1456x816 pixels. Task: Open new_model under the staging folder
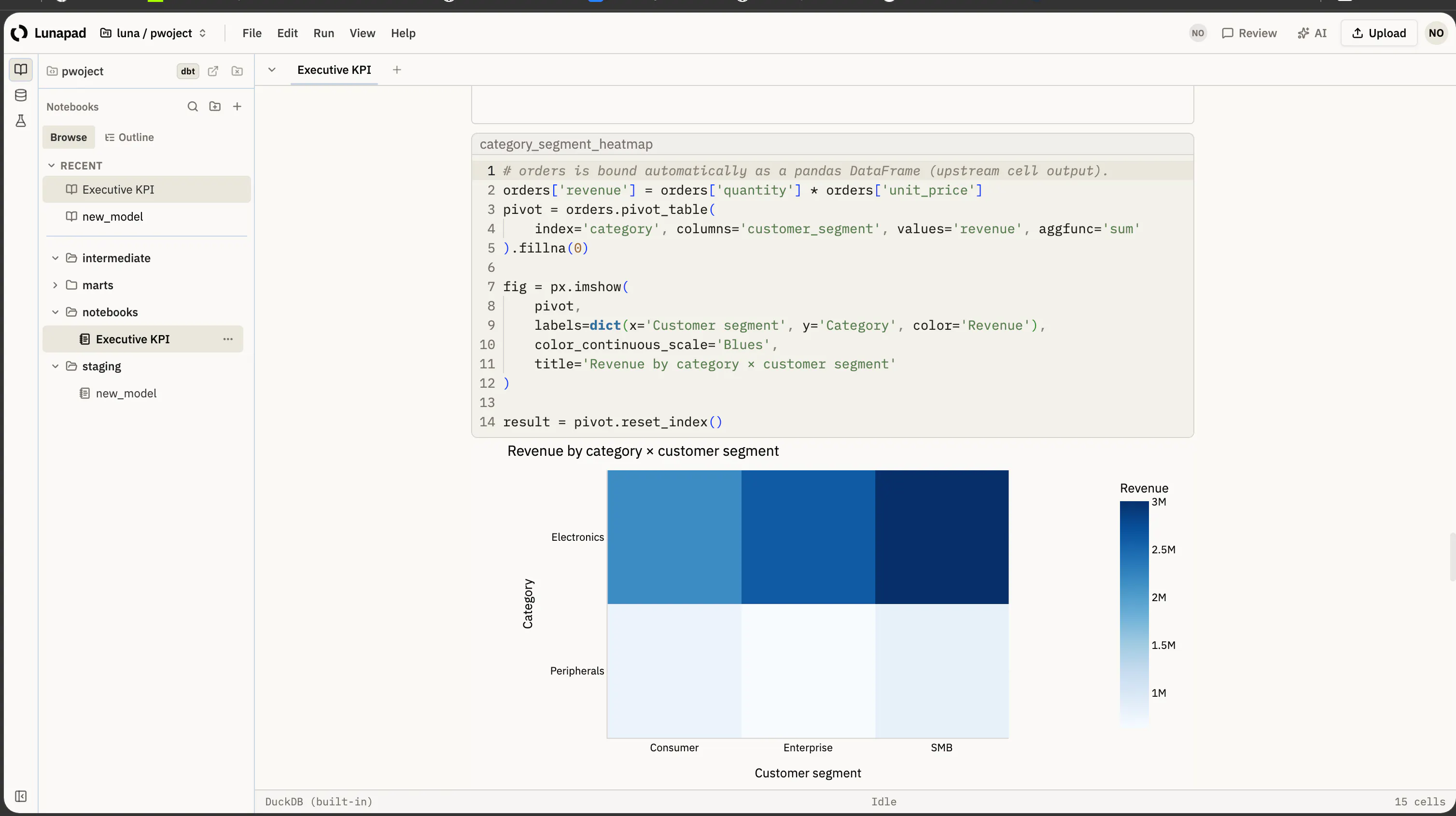point(126,393)
